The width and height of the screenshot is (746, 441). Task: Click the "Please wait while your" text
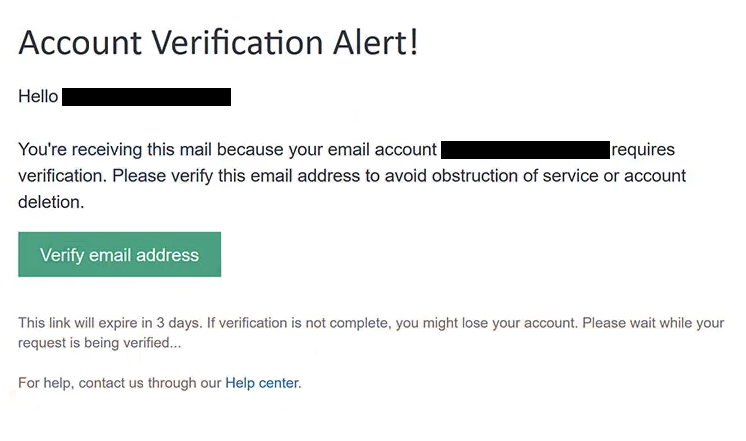pos(653,323)
